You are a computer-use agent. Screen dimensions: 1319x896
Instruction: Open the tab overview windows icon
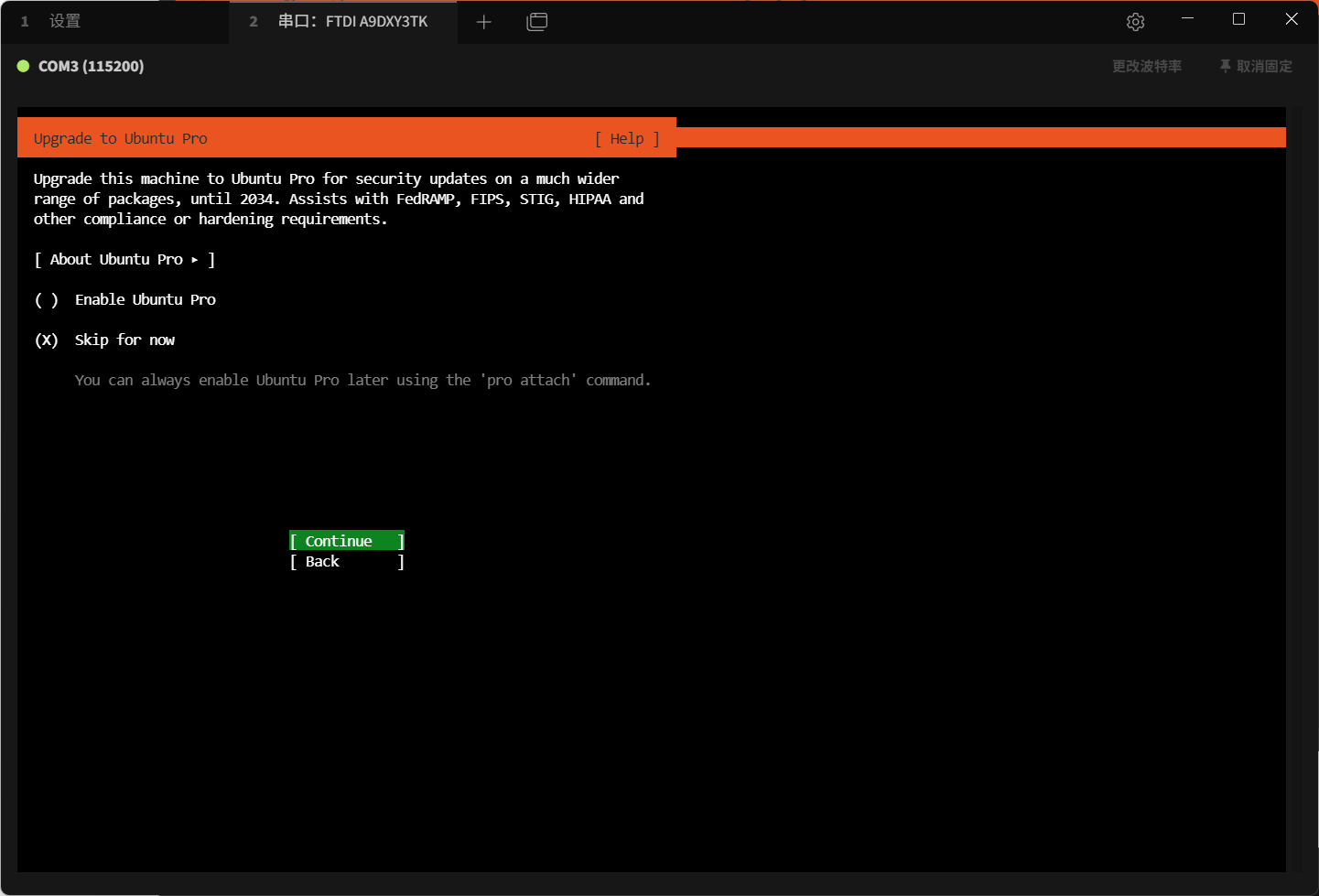coord(537,22)
